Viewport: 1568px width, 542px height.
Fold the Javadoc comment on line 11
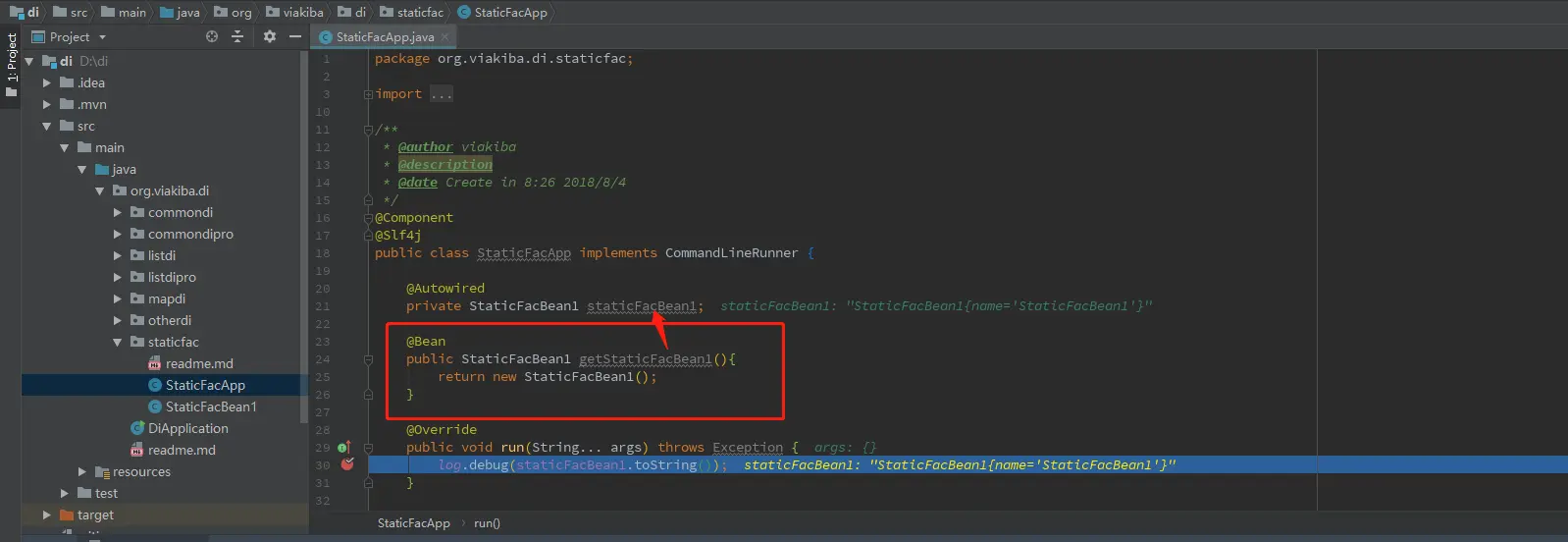click(368, 130)
